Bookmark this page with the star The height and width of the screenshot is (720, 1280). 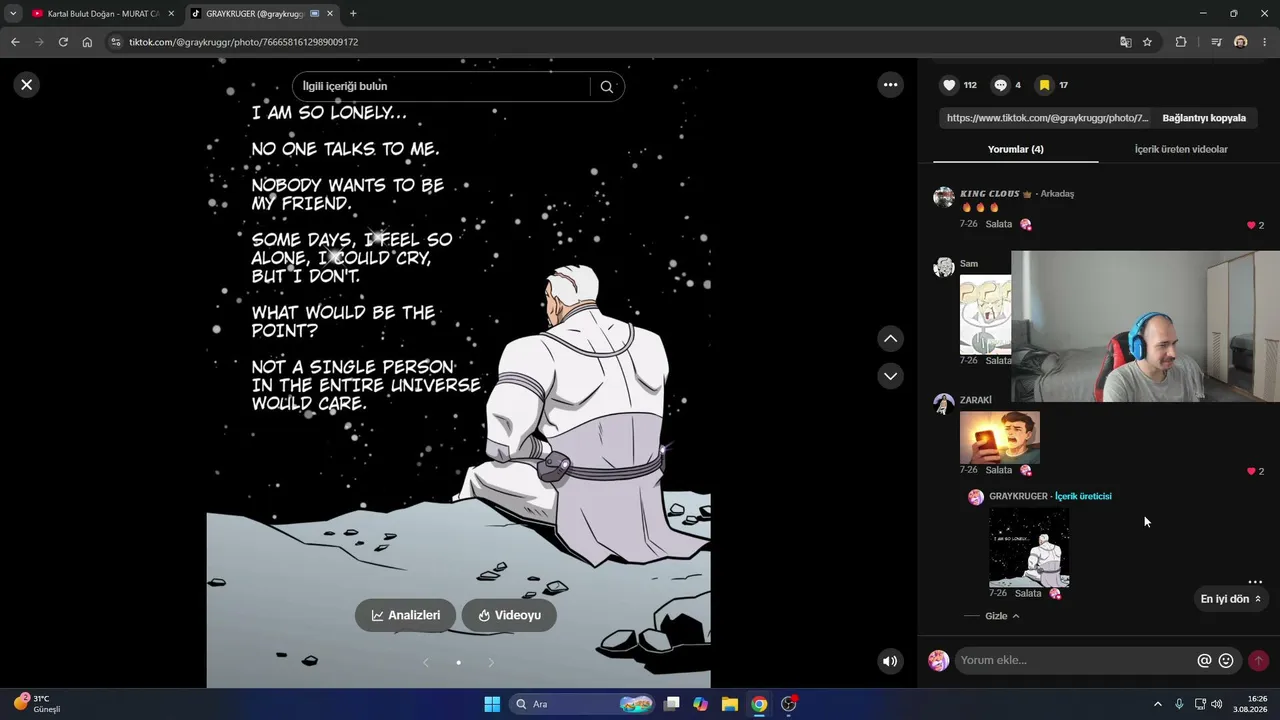1147,42
